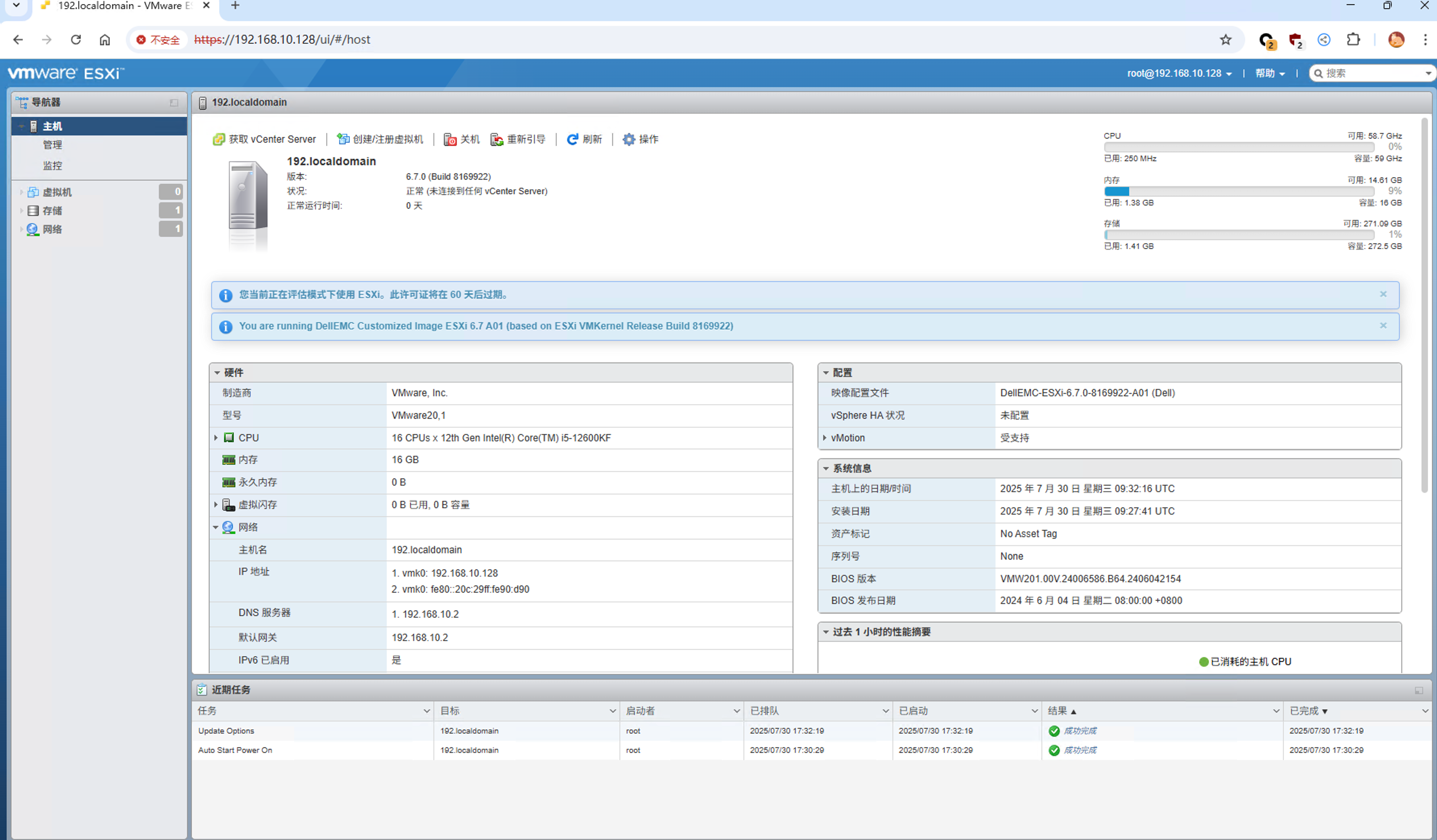Minimize the Navigator (导航器) panel

pos(174,103)
